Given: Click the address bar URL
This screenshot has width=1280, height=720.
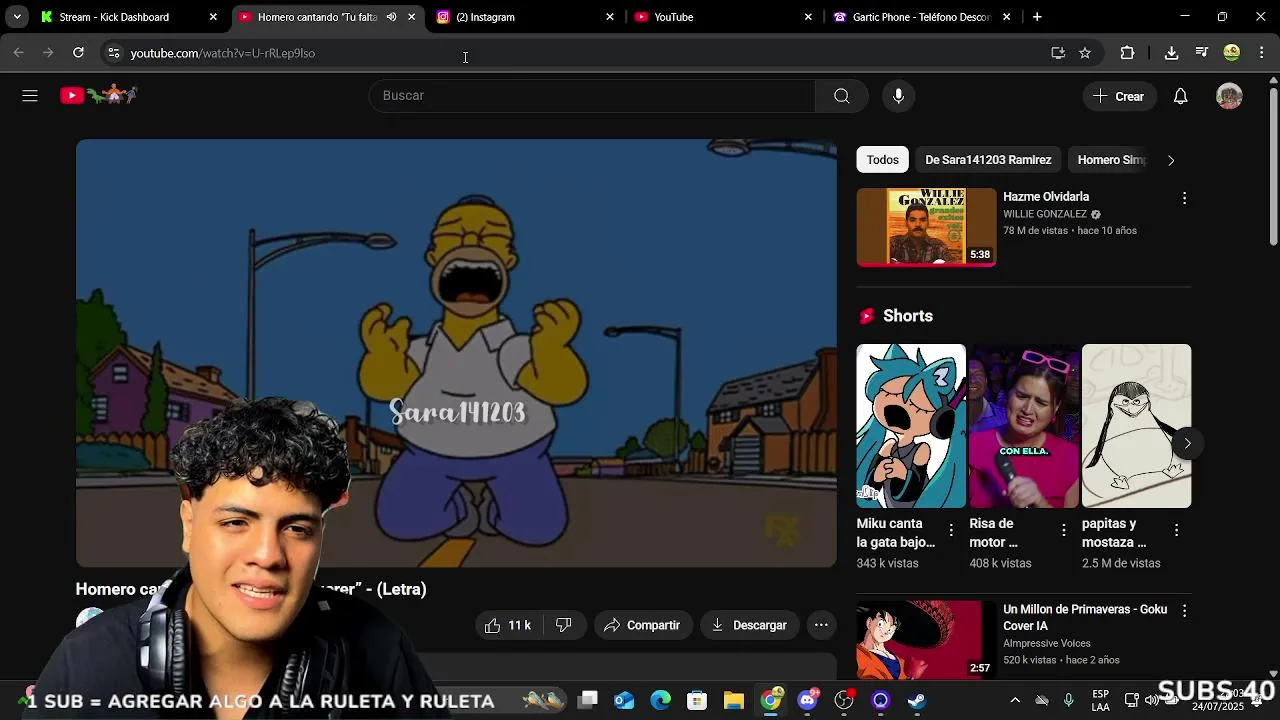Looking at the screenshot, I should tap(222, 53).
